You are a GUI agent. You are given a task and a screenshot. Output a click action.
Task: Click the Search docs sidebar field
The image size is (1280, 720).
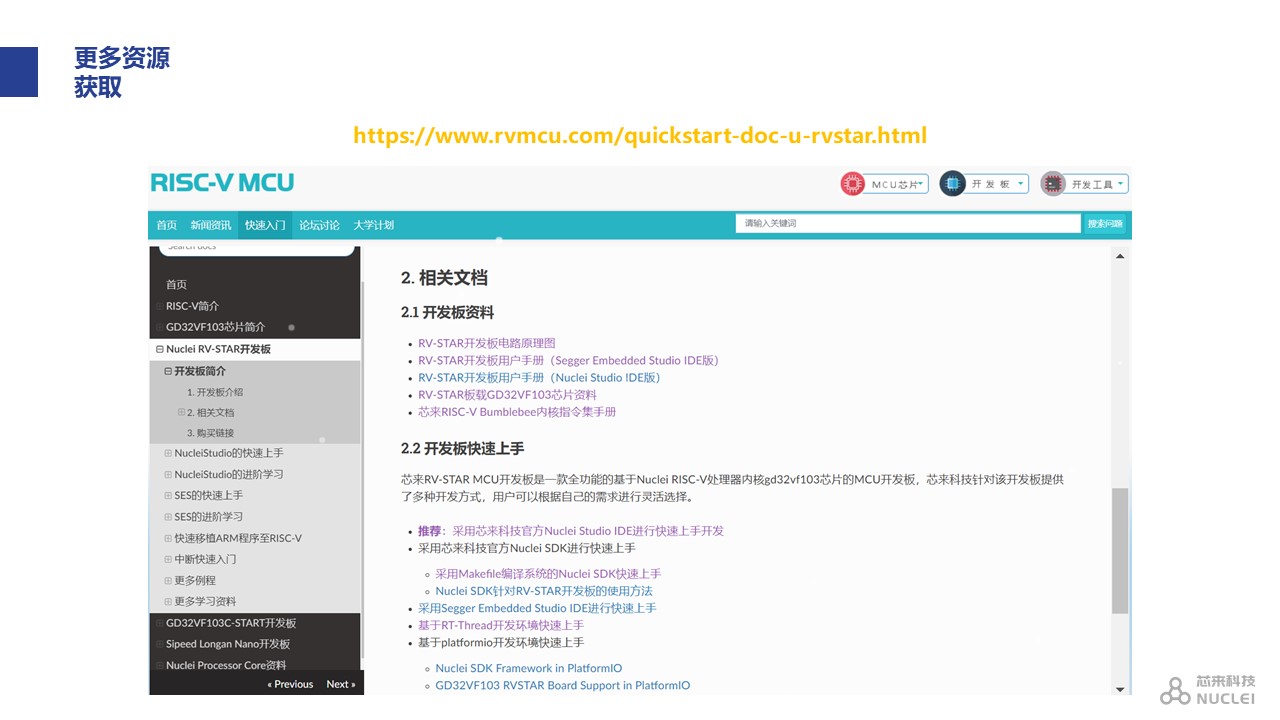tap(257, 249)
